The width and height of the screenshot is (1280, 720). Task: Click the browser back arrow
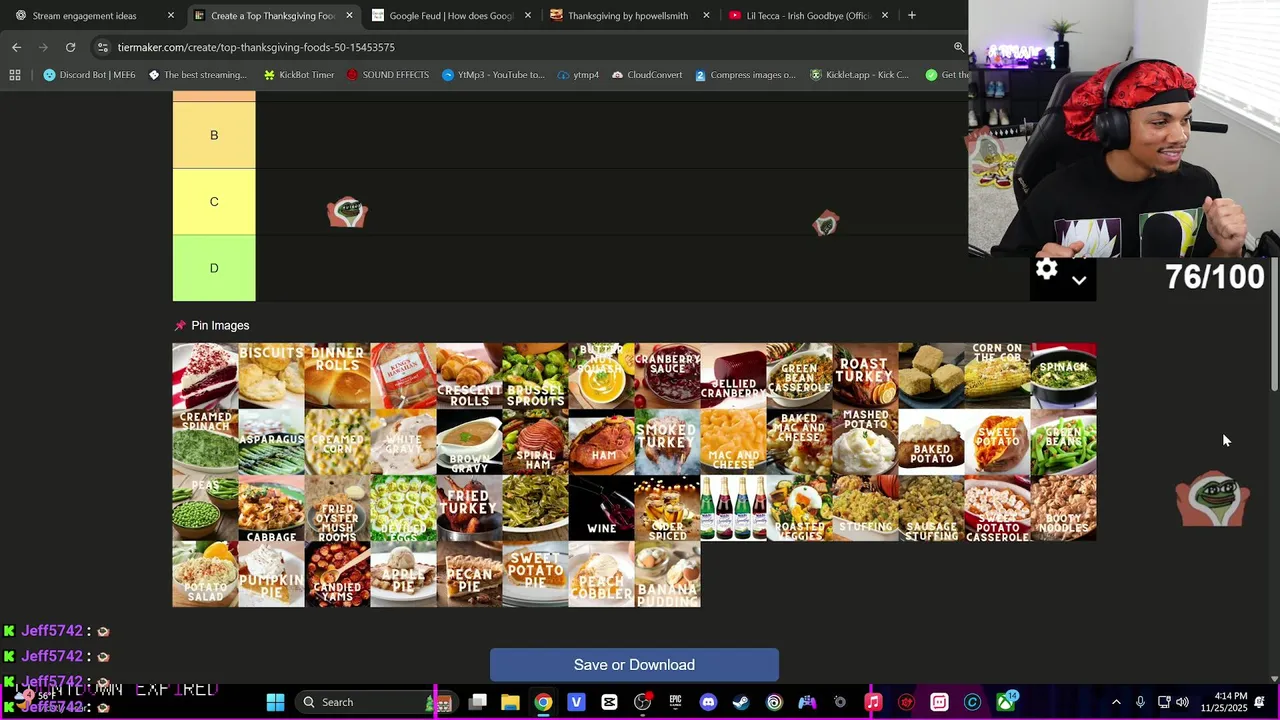tap(17, 47)
